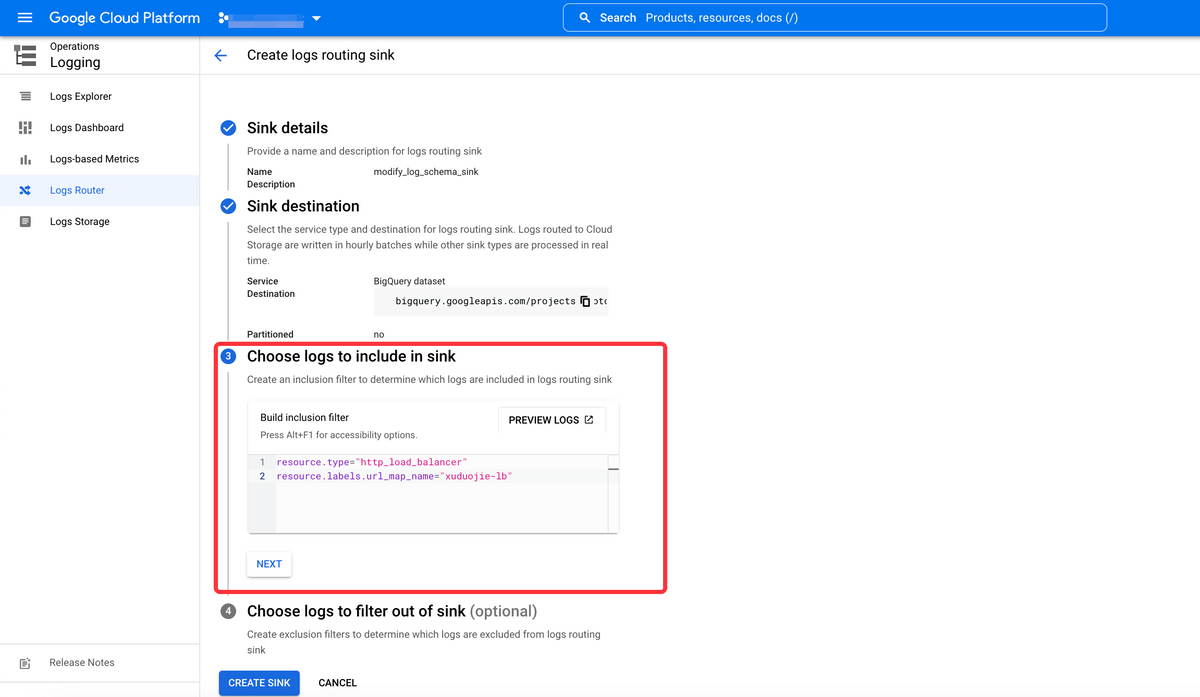Click the resource.type filter line
This screenshot has height=697, width=1200.
[372, 462]
